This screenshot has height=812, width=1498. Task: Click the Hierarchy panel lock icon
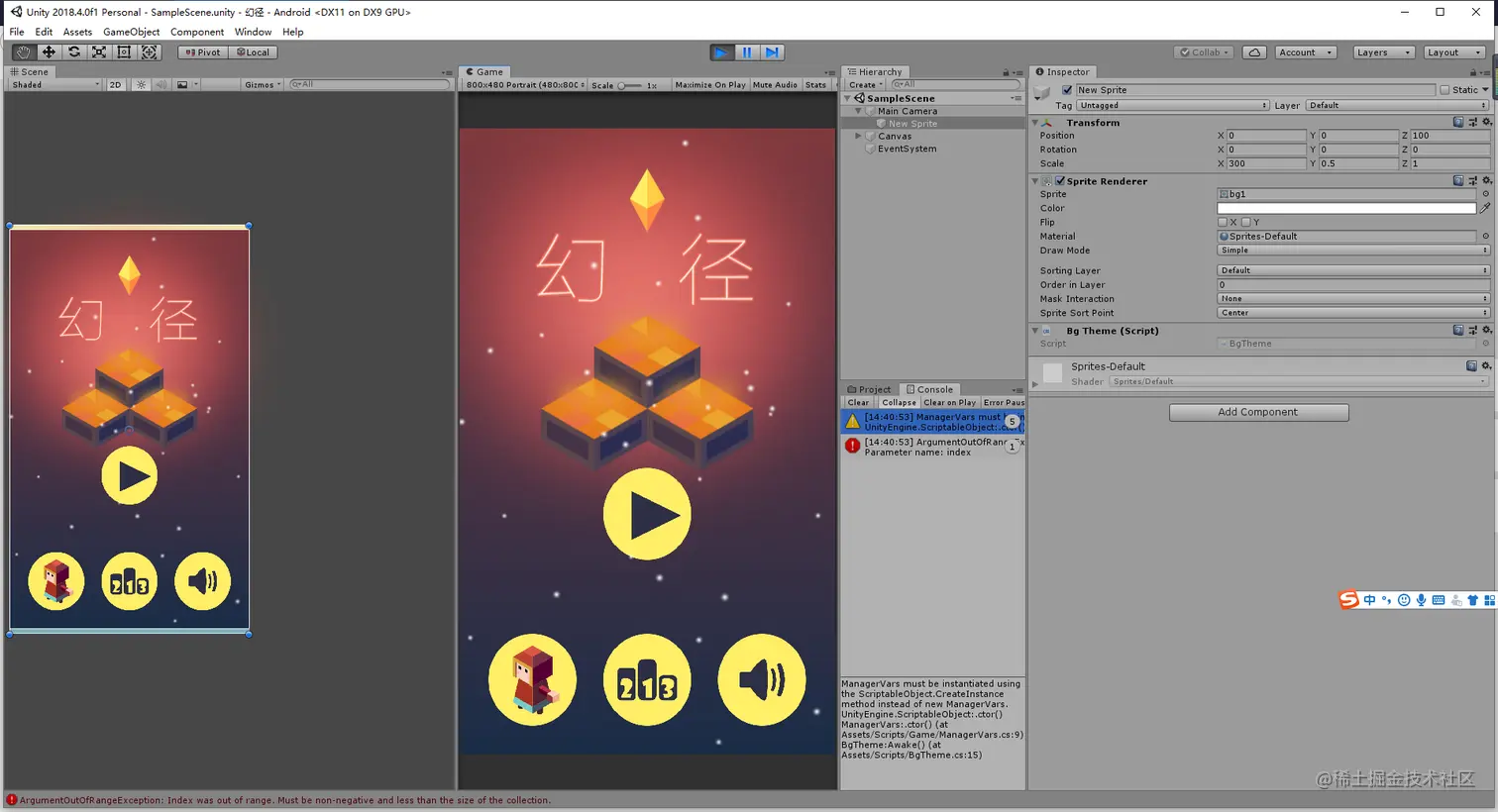point(1006,72)
